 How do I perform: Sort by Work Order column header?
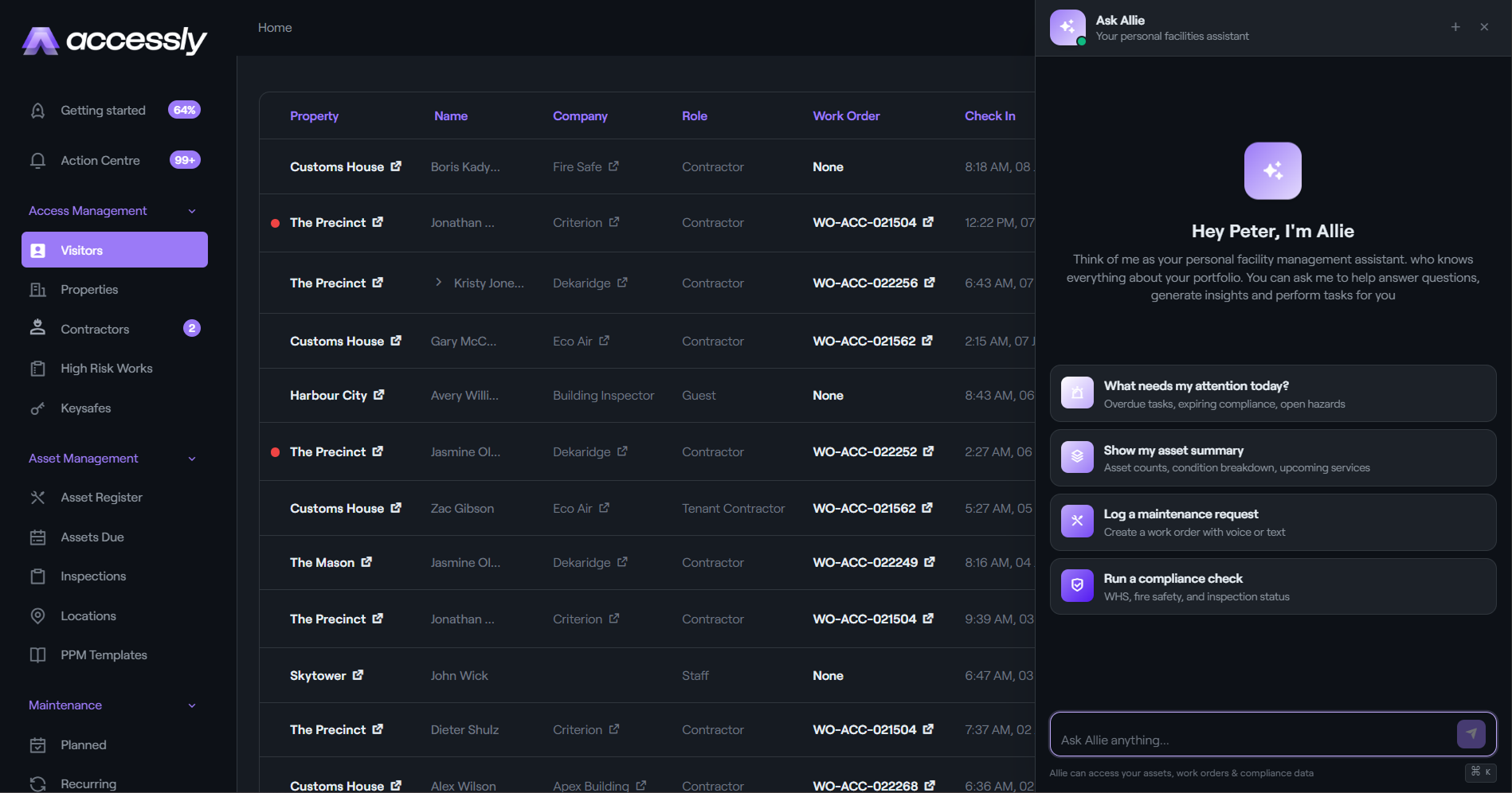point(846,116)
